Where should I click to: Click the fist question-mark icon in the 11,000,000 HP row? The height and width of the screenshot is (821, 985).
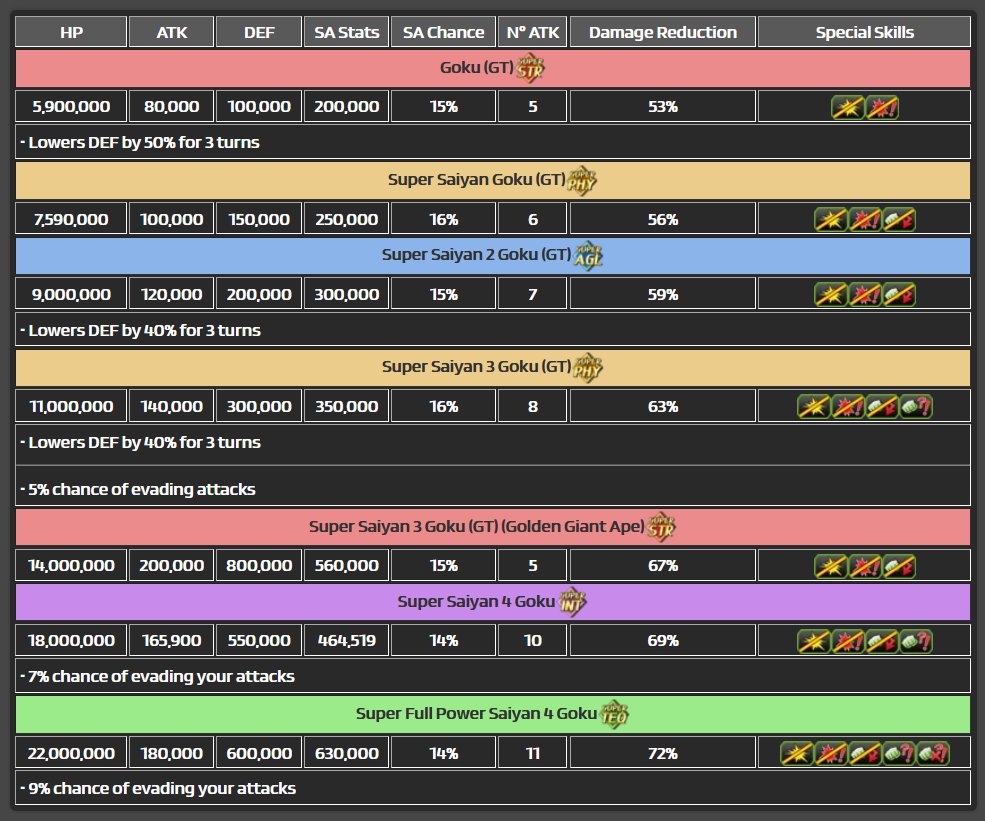(x=916, y=407)
